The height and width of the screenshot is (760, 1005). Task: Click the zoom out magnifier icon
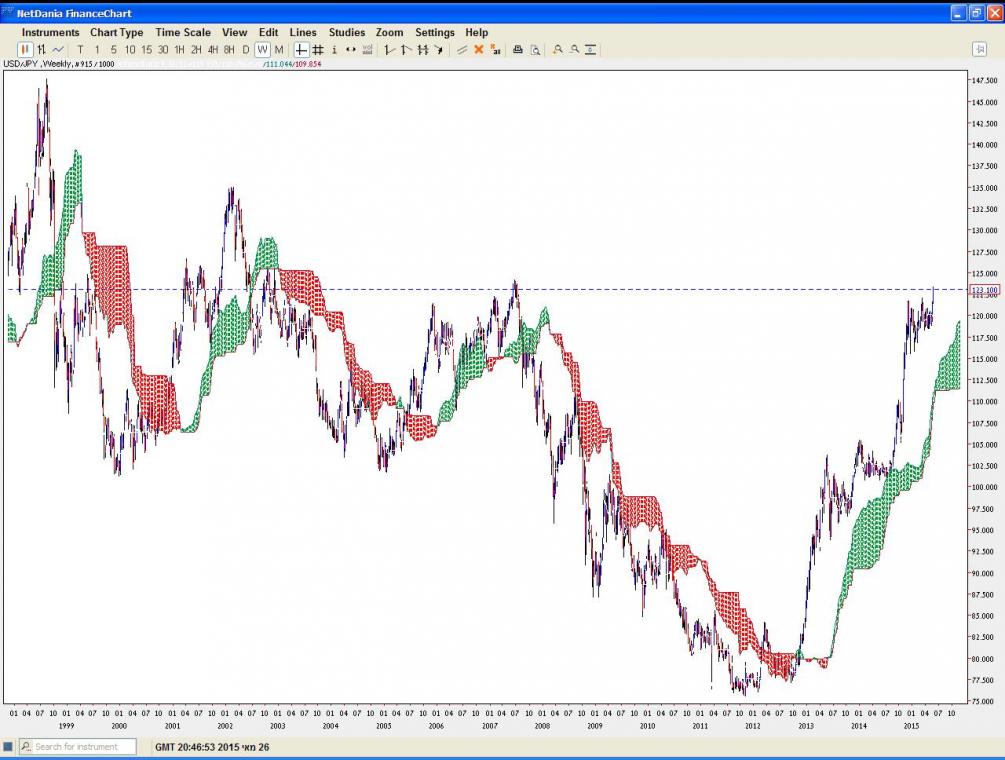click(x=575, y=49)
